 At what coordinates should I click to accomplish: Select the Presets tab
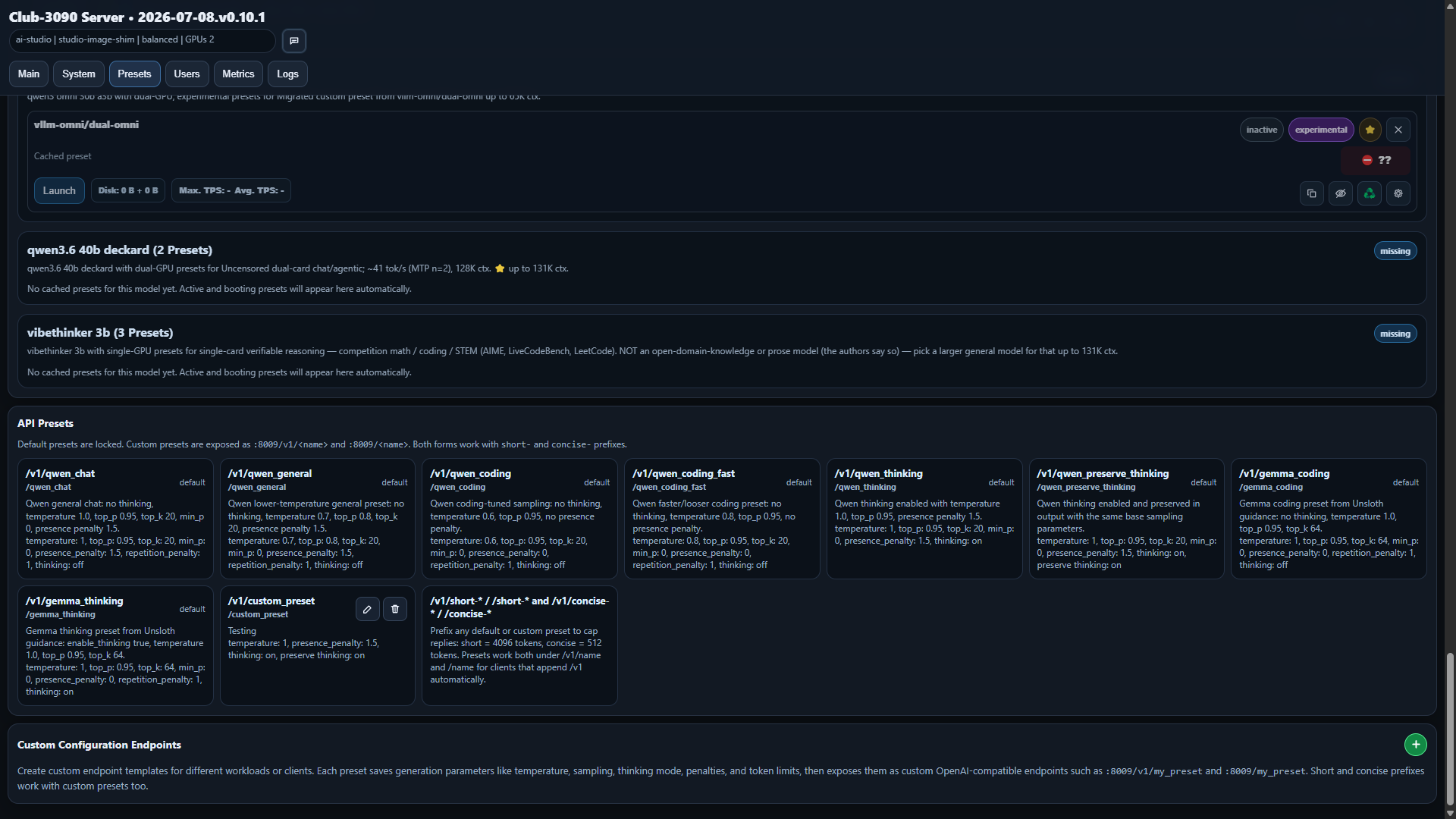tap(134, 74)
